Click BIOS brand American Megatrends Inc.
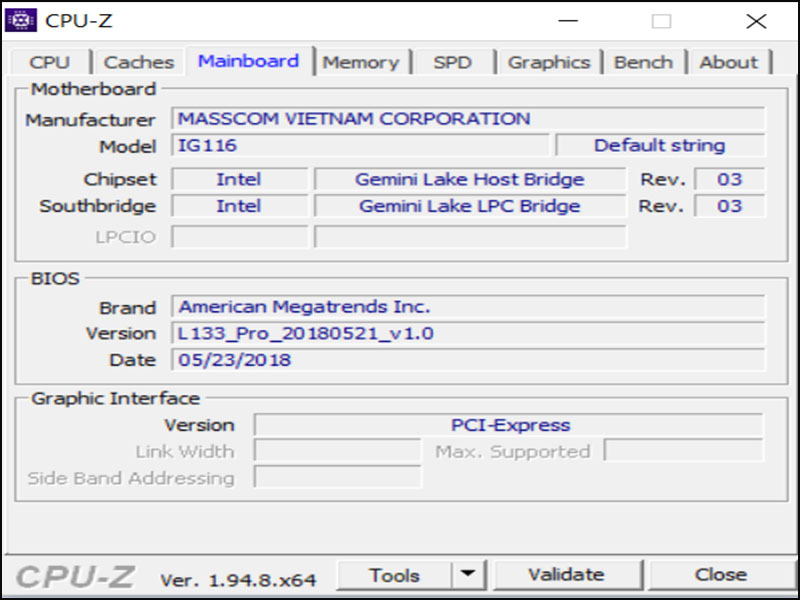800x600 pixels. (468, 307)
